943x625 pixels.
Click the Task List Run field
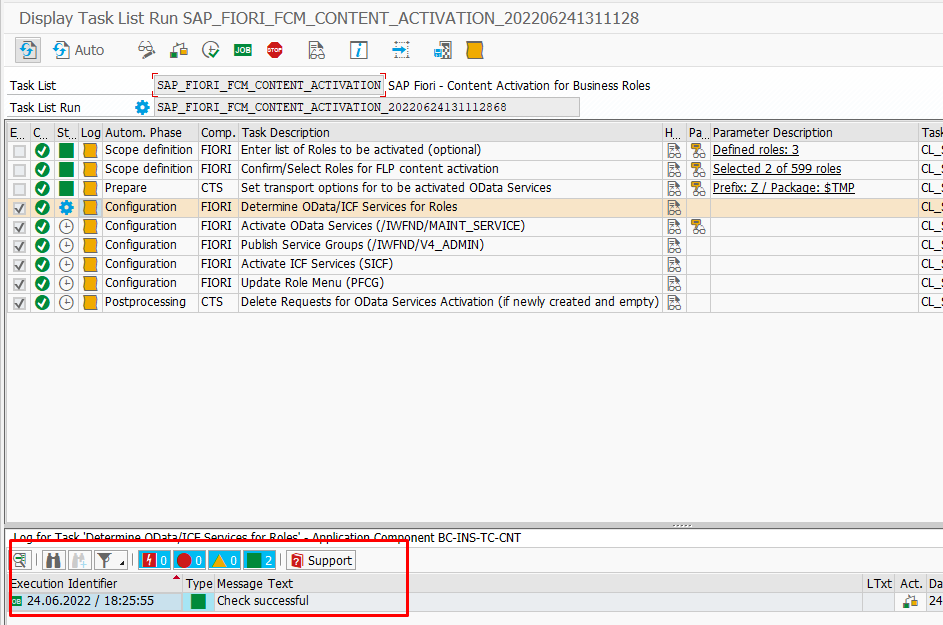(x=367, y=107)
